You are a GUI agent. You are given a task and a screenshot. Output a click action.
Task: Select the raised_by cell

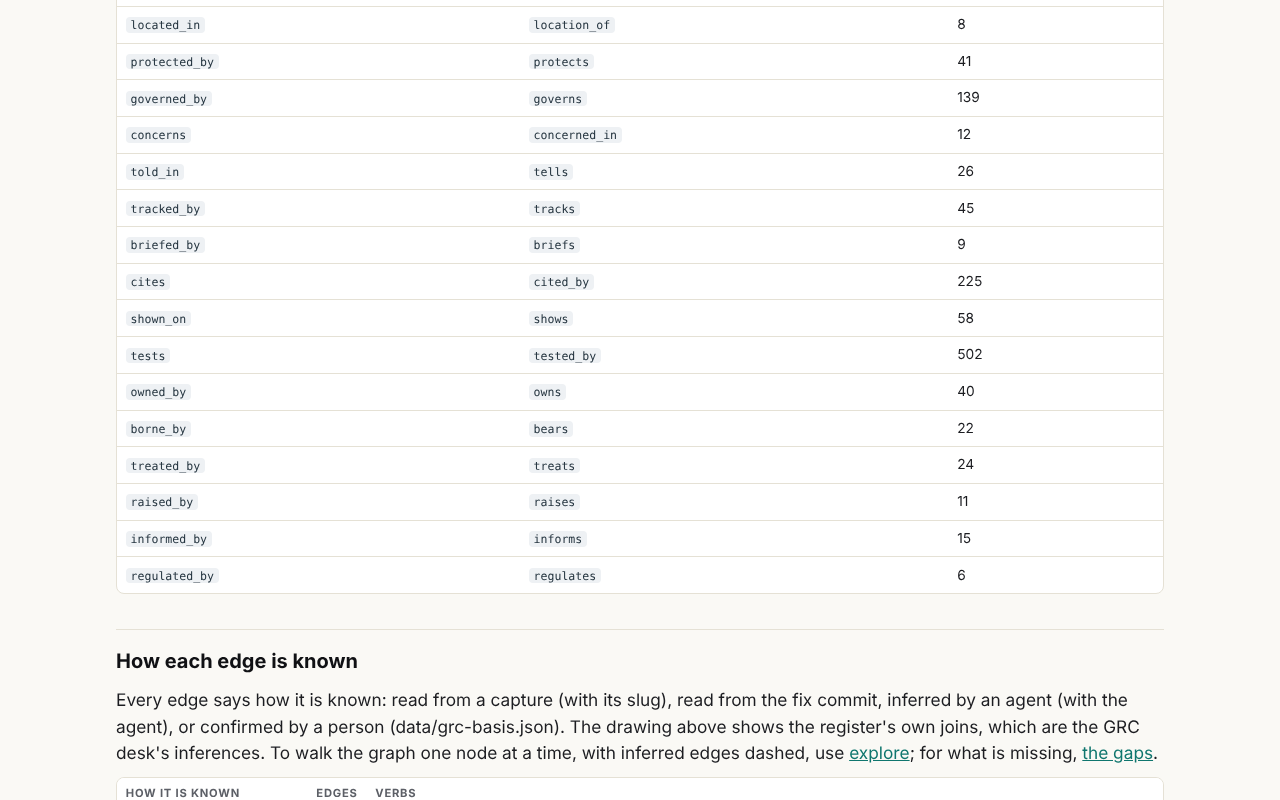click(162, 502)
